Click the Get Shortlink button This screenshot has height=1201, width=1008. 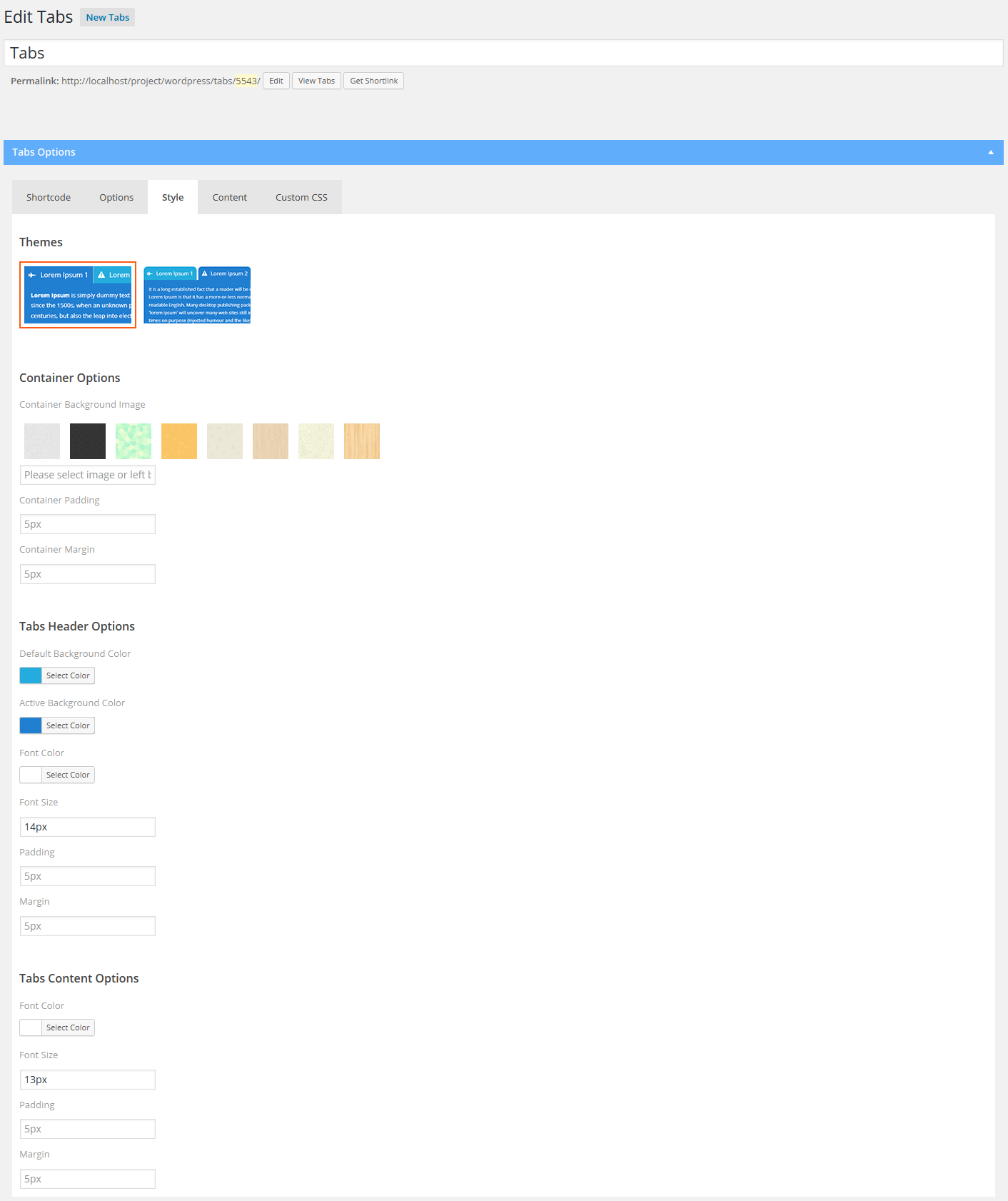[x=374, y=81]
